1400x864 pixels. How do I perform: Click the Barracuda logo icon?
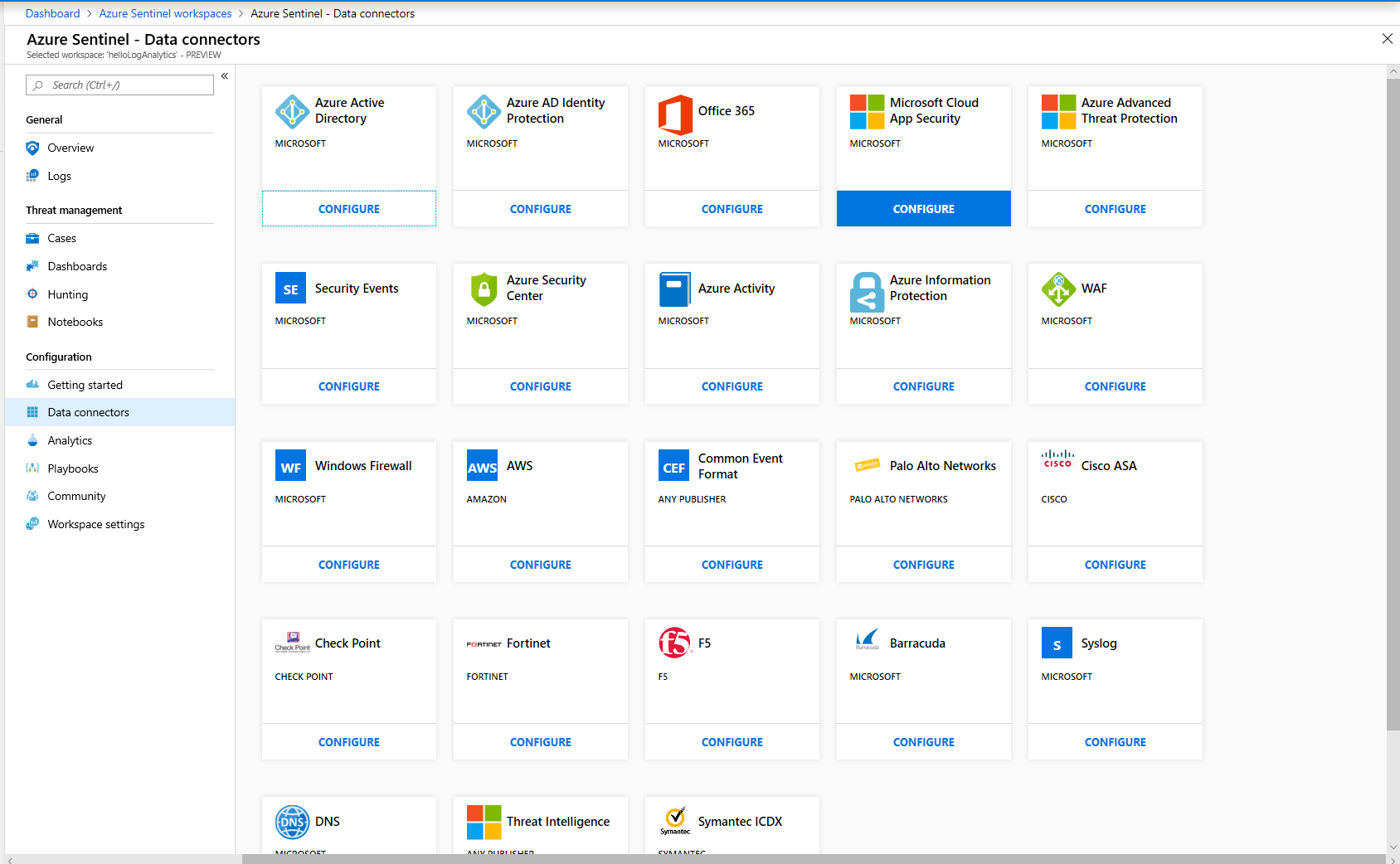[x=868, y=640]
